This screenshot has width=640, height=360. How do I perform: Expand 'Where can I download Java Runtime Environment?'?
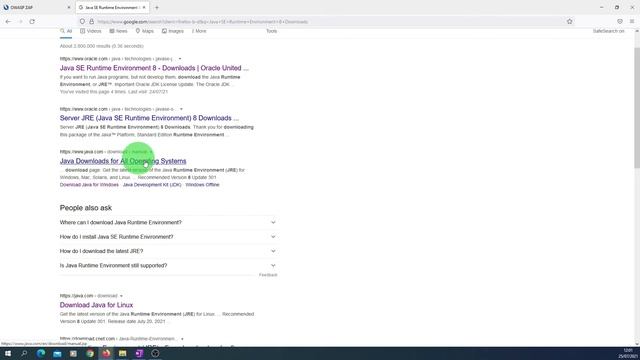click(x=168, y=222)
